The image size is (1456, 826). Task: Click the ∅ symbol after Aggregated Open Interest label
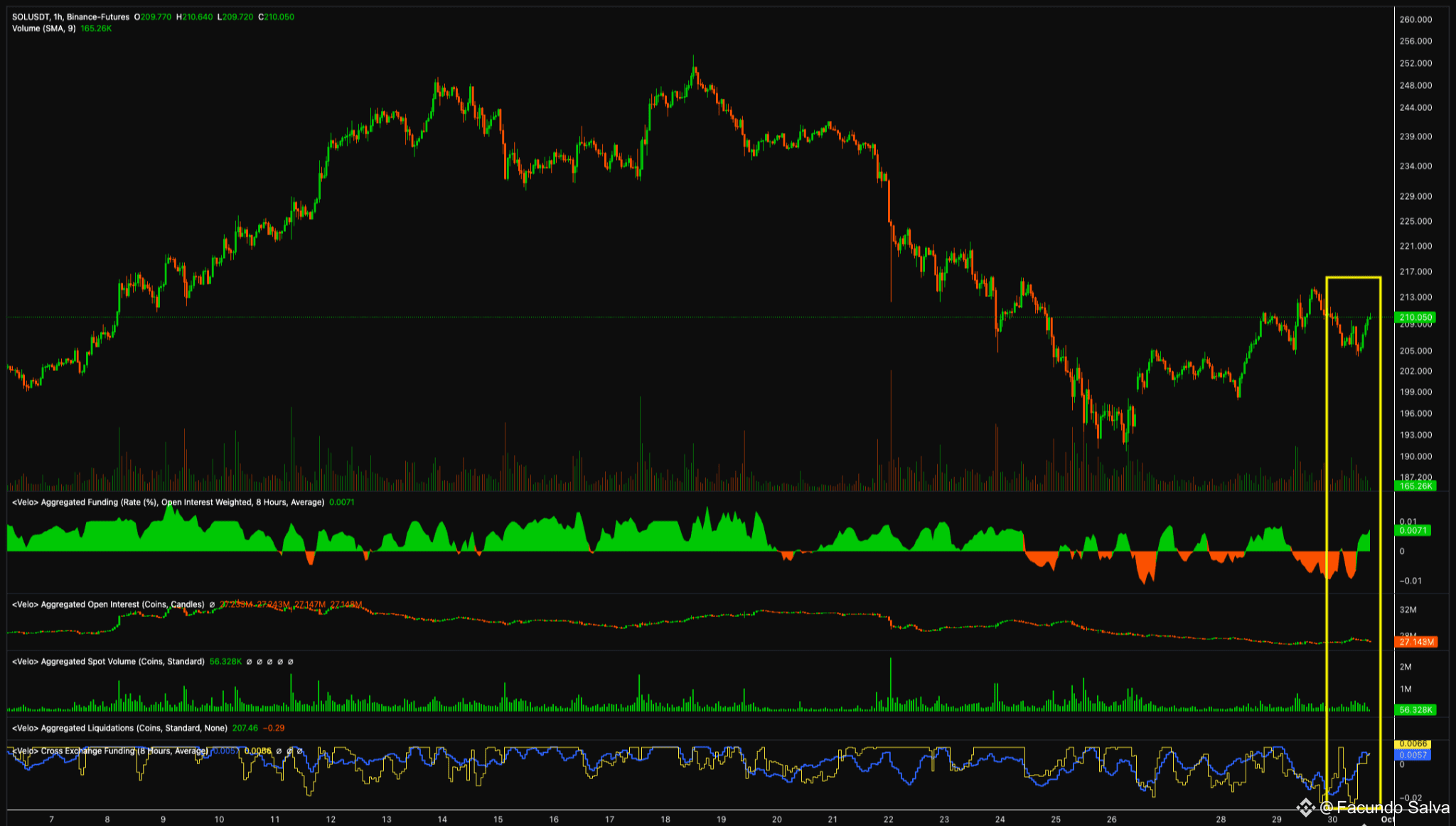click(x=212, y=605)
